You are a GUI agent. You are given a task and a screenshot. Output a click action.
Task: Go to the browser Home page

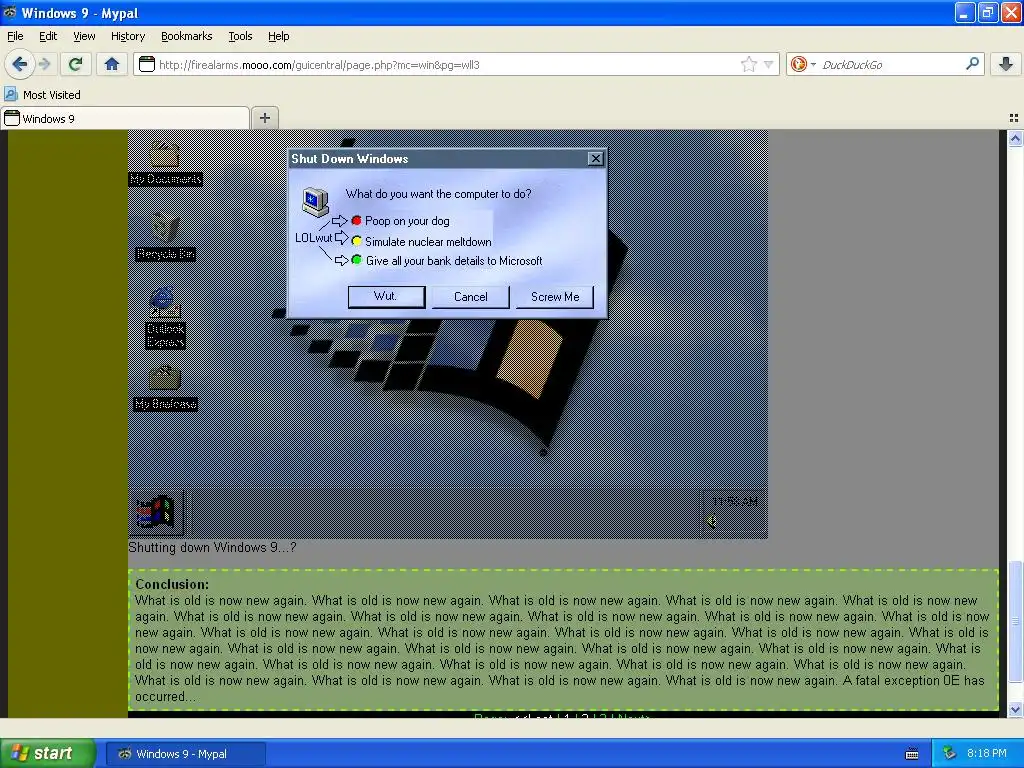point(112,64)
